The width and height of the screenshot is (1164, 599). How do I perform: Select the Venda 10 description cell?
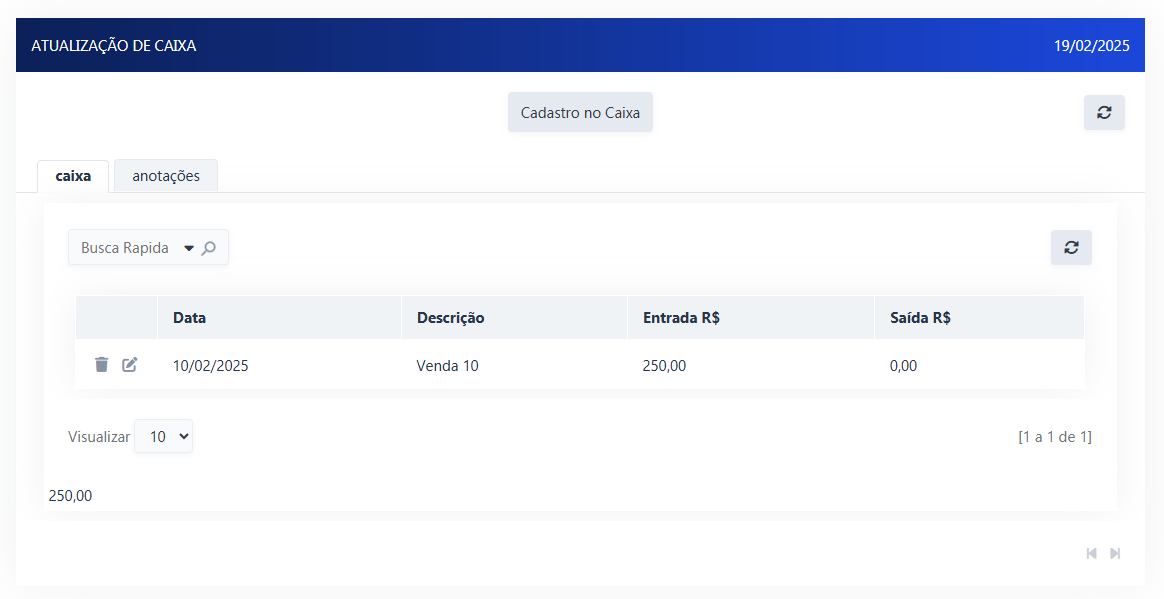[447, 365]
